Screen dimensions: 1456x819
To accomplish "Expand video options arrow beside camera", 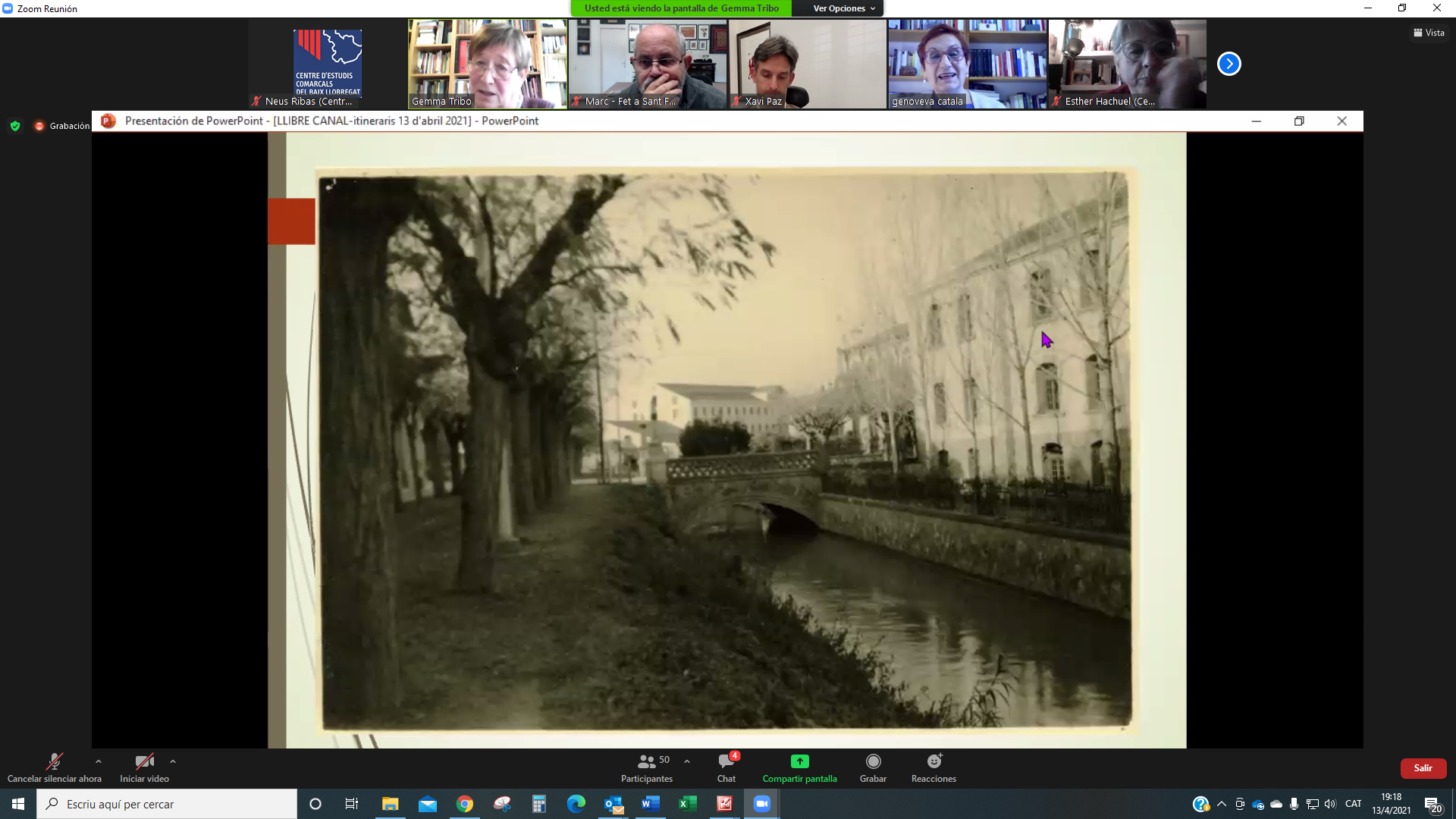I will coord(173,761).
